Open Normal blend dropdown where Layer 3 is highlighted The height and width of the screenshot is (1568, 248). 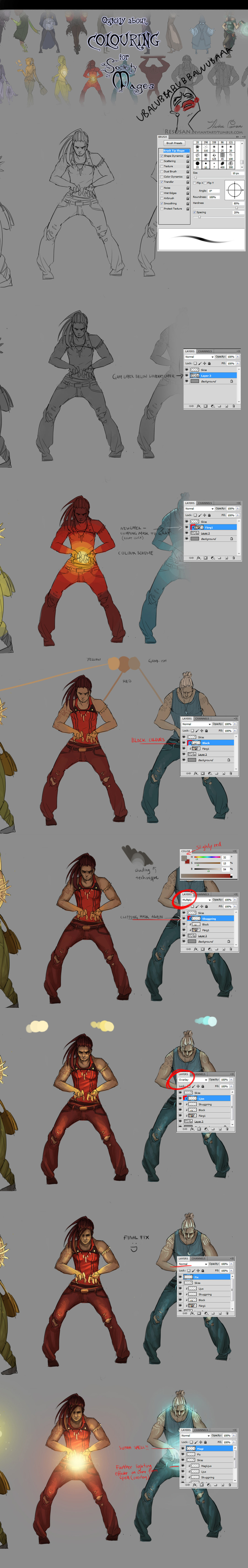coord(200,357)
